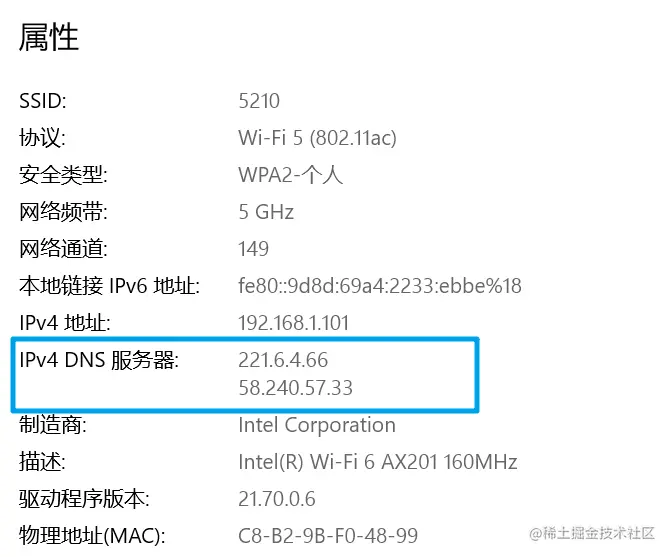This screenshot has height=557, width=671.
Task: Select the fe80 IPv6 address text
Action: click(x=380, y=286)
